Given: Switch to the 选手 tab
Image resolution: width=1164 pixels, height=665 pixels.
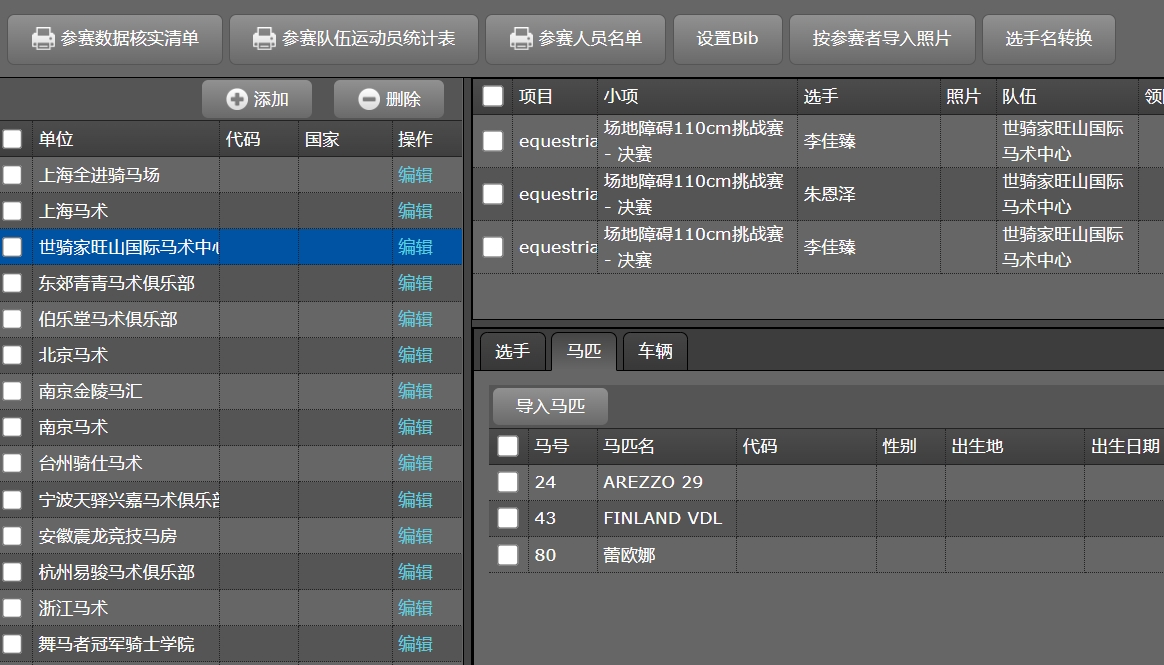Looking at the screenshot, I should click(x=512, y=352).
